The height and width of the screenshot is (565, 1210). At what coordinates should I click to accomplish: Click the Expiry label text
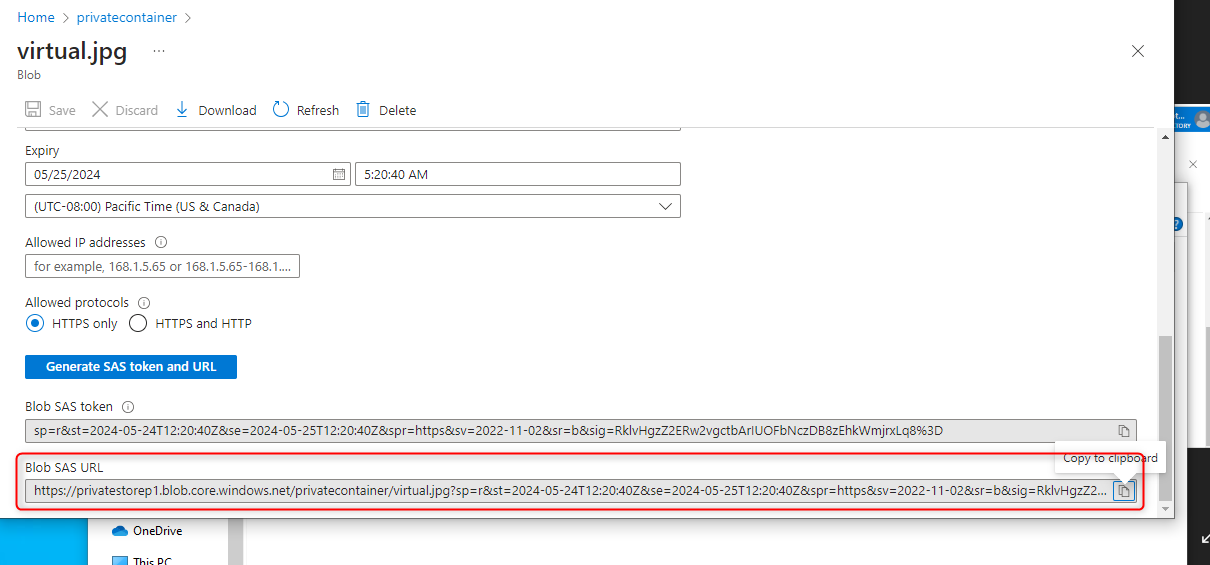point(42,150)
